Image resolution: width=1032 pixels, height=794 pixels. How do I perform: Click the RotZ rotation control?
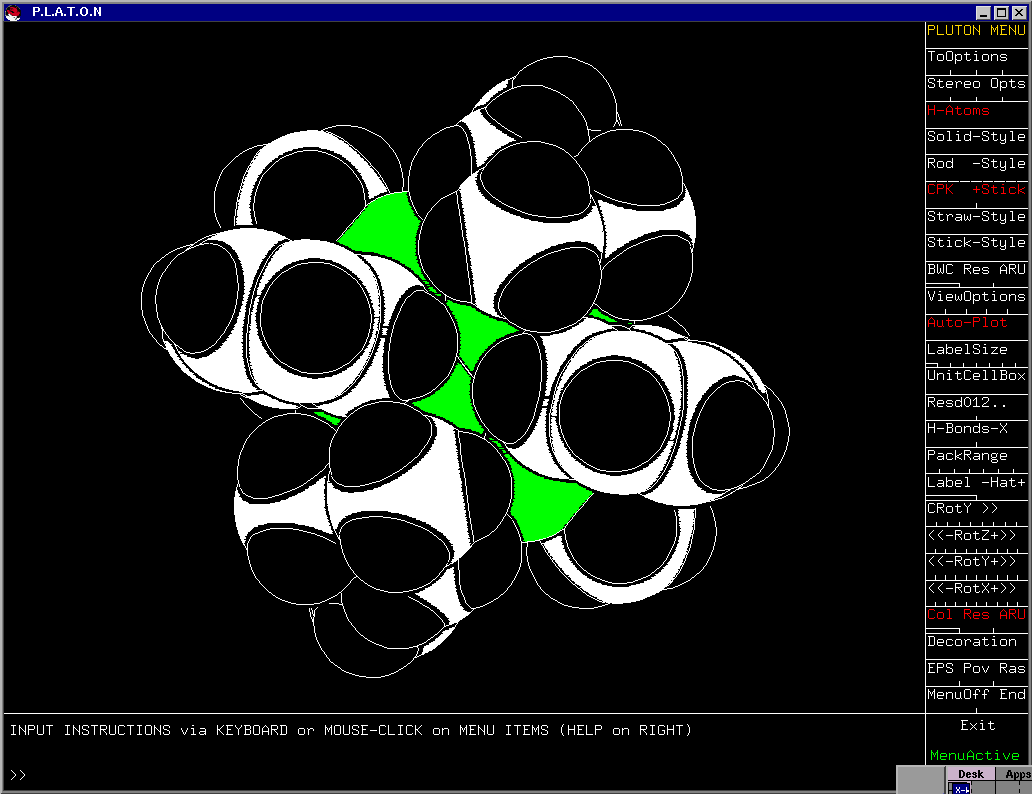coord(976,535)
